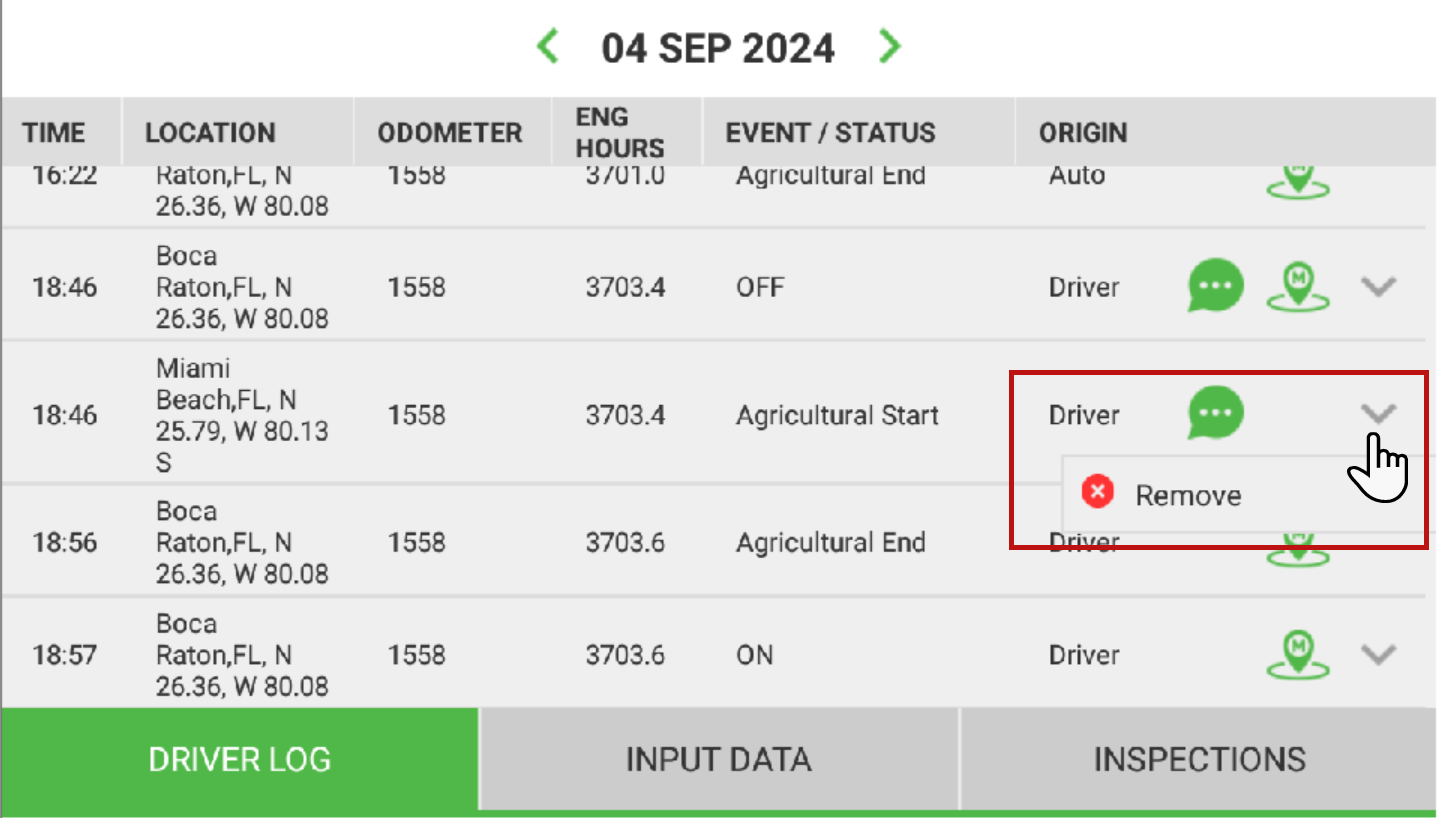The width and height of the screenshot is (1438, 818).
Task: Go to previous day with left arrow
Action: pos(547,46)
